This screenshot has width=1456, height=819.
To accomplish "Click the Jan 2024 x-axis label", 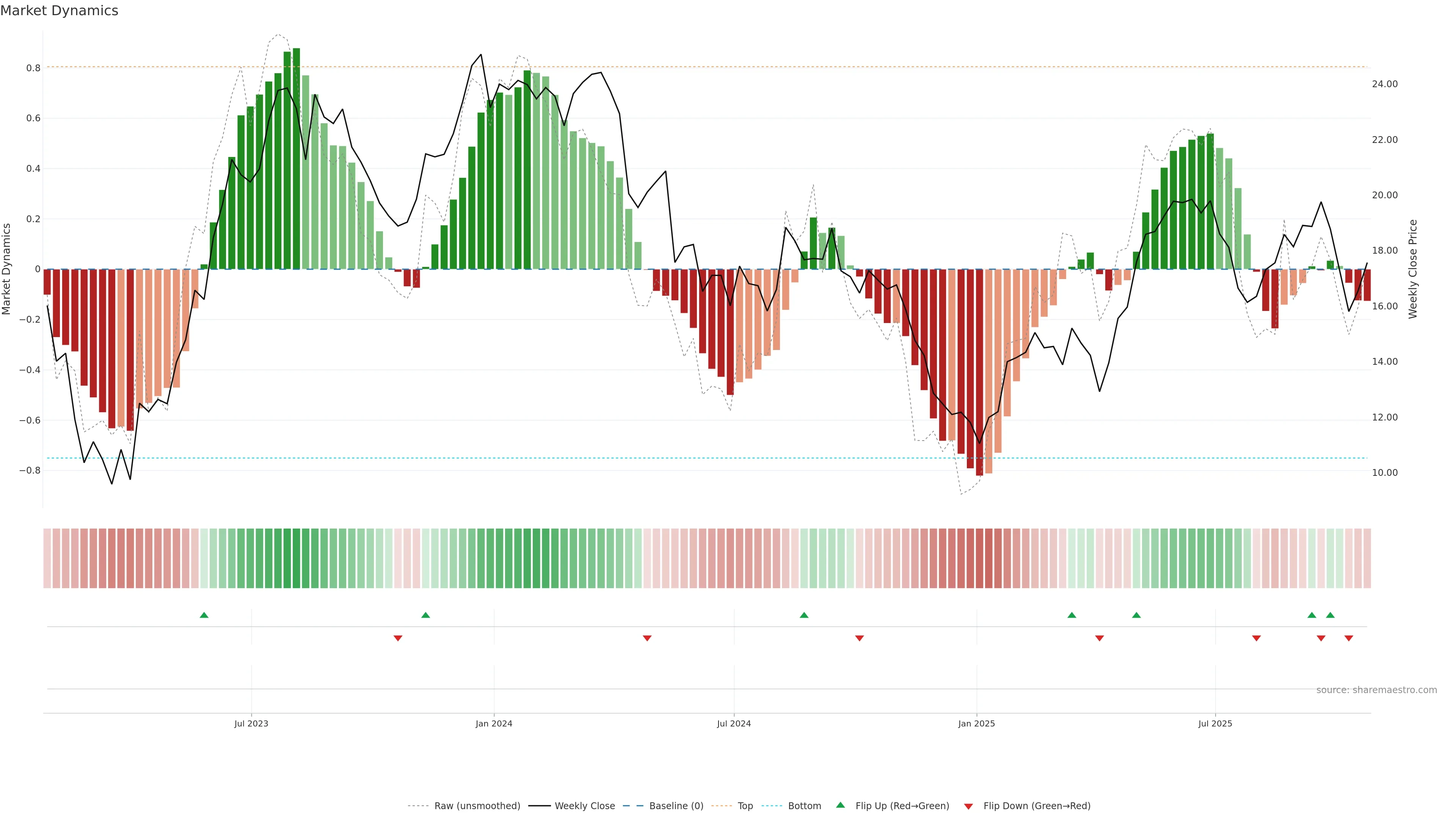I will (493, 723).
